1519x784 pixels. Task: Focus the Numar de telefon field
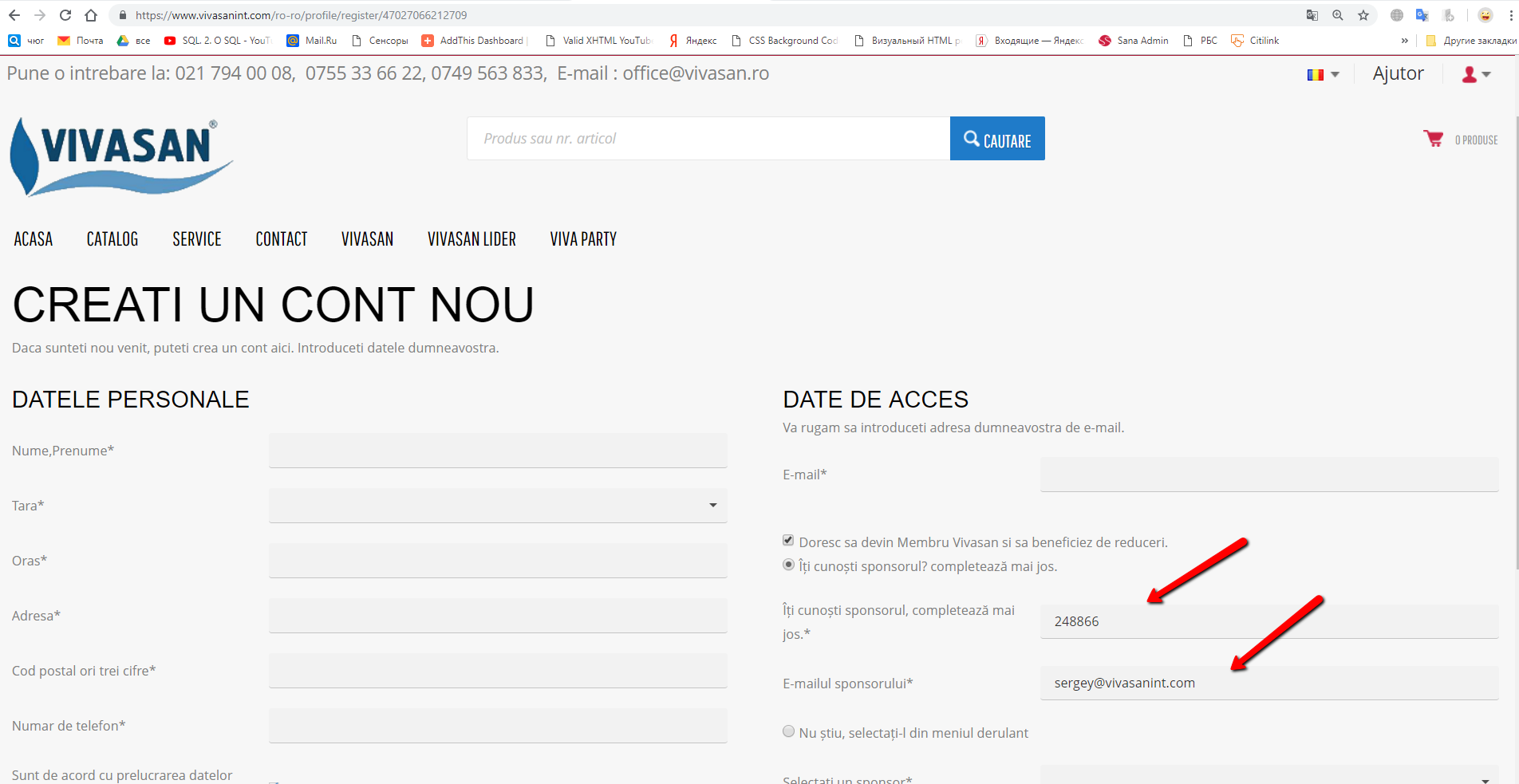point(498,725)
